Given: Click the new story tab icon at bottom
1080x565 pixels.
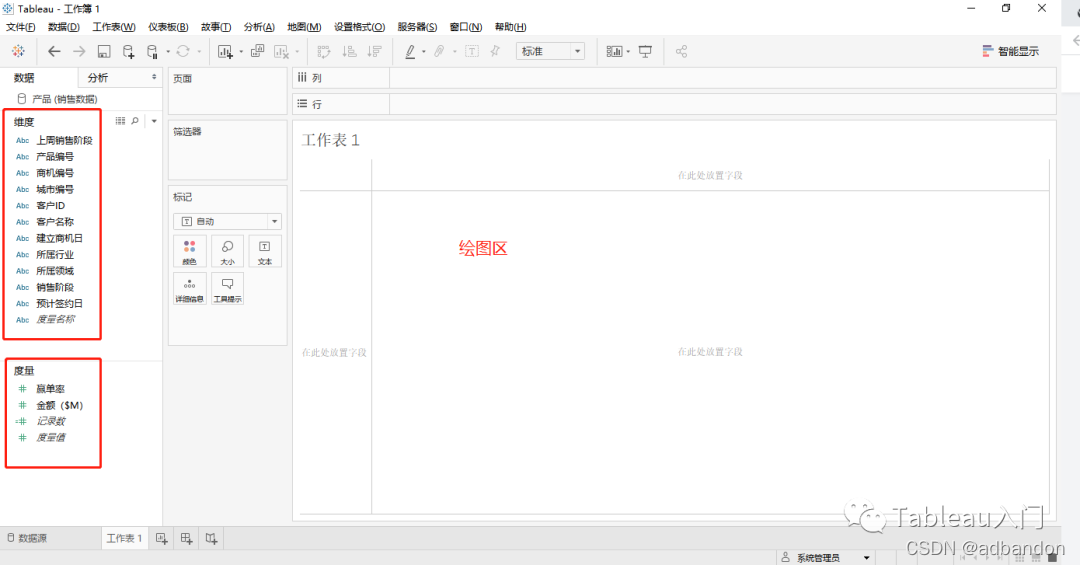Looking at the screenshot, I should click(x=211, y=539).
